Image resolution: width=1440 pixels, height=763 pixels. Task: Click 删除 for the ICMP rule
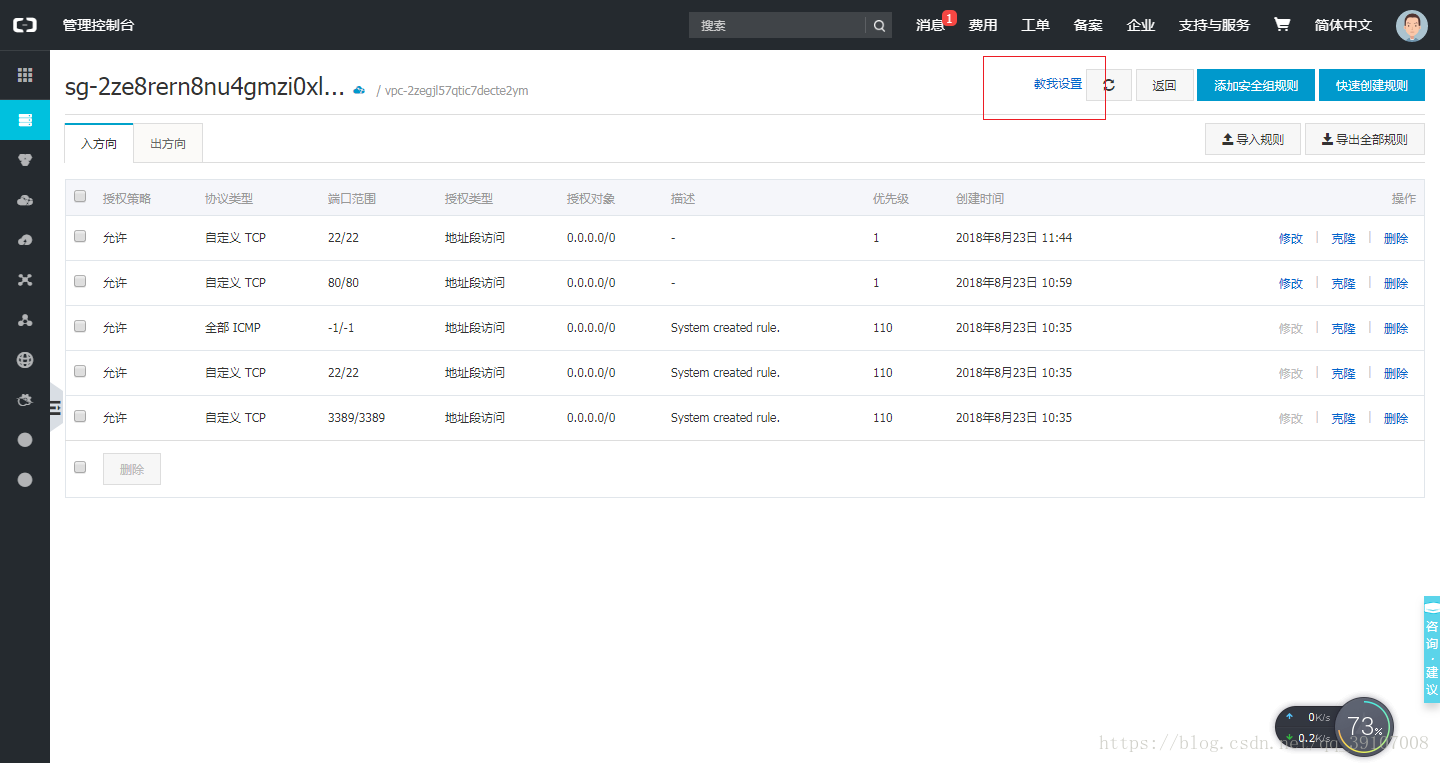pos(1396,329)
